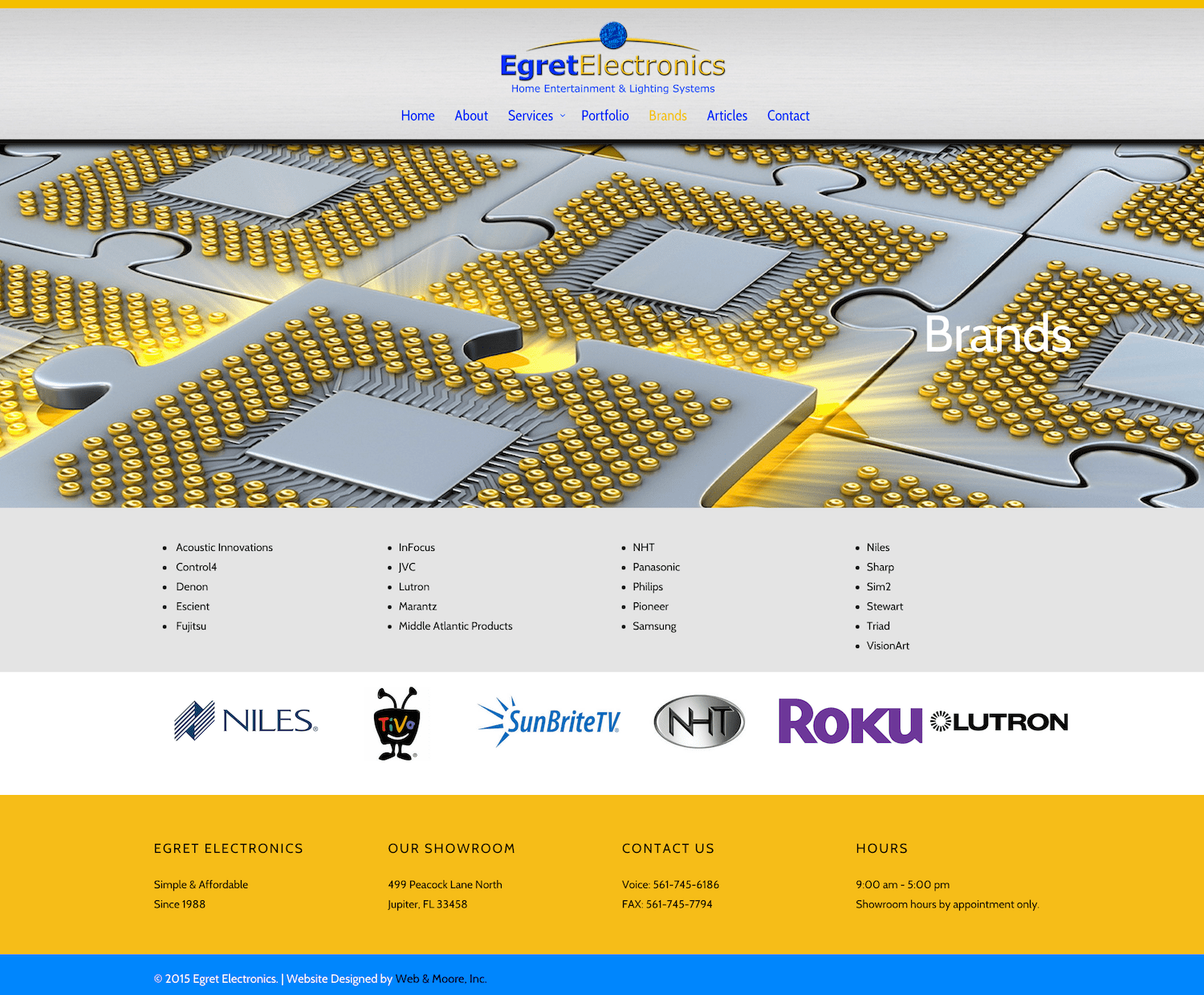Click Denon in the brand list
Image resolution: width=1204 pixels, height=995 pixels.
(192, 587)
